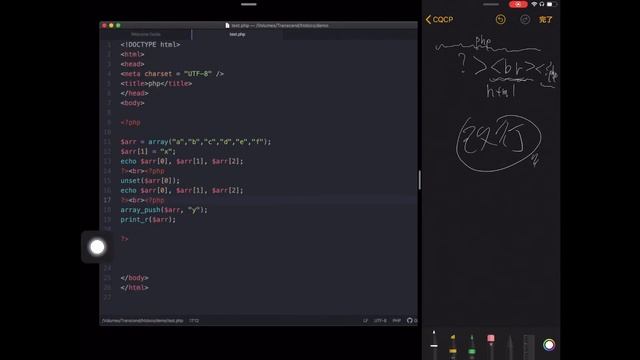This screenshot has height=360, width=640.
Task: Click line number 17 in the gutter
Action: click(x=107, y=200)
